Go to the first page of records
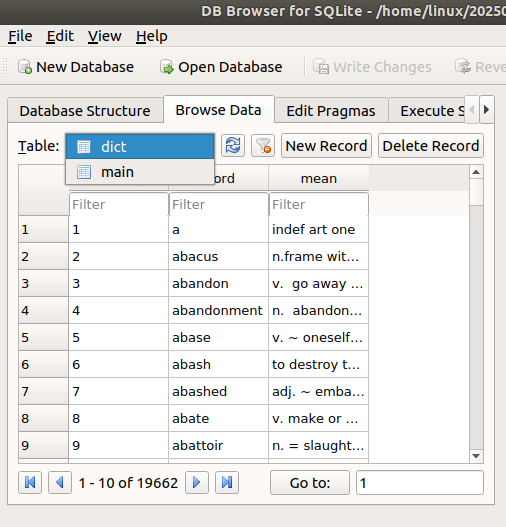 tap(30, 483)
